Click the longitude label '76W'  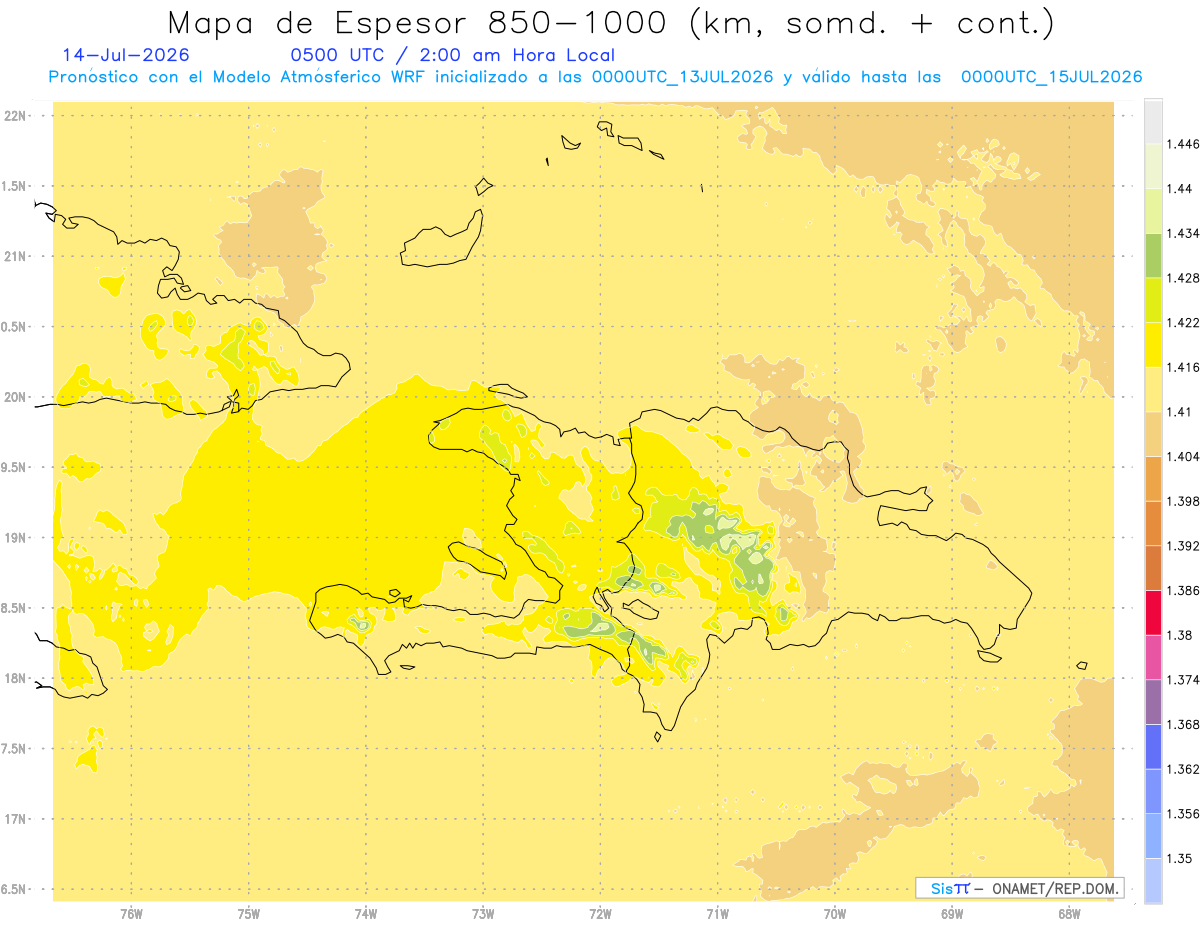131,914
